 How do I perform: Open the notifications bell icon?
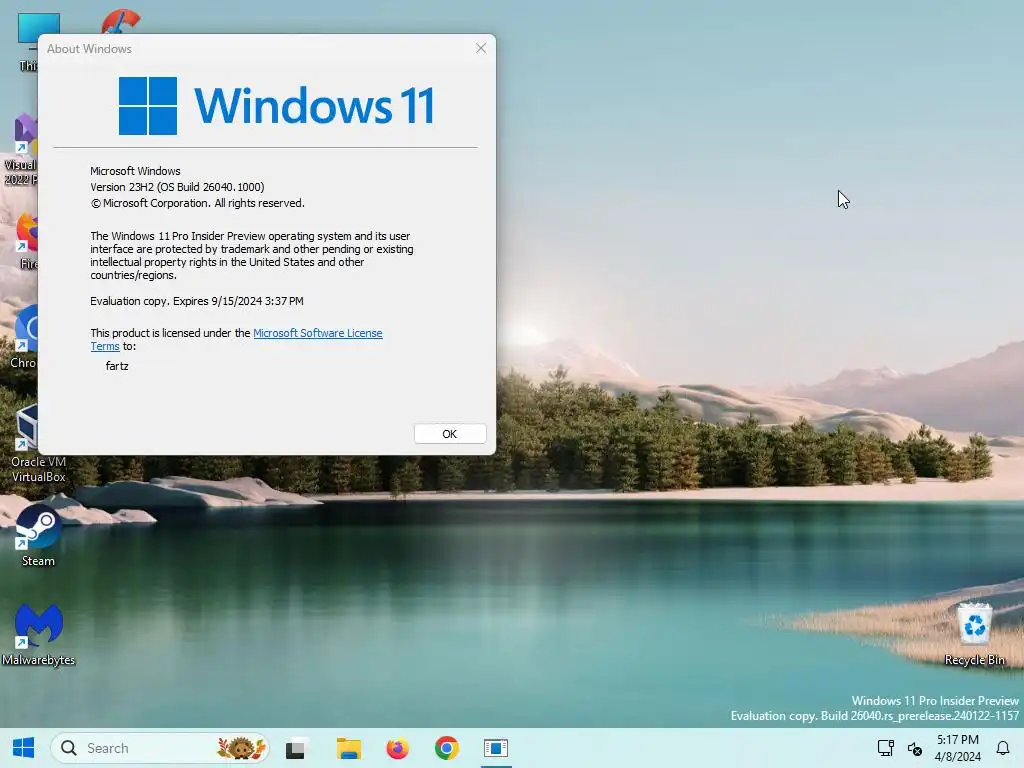(1002, 748)
